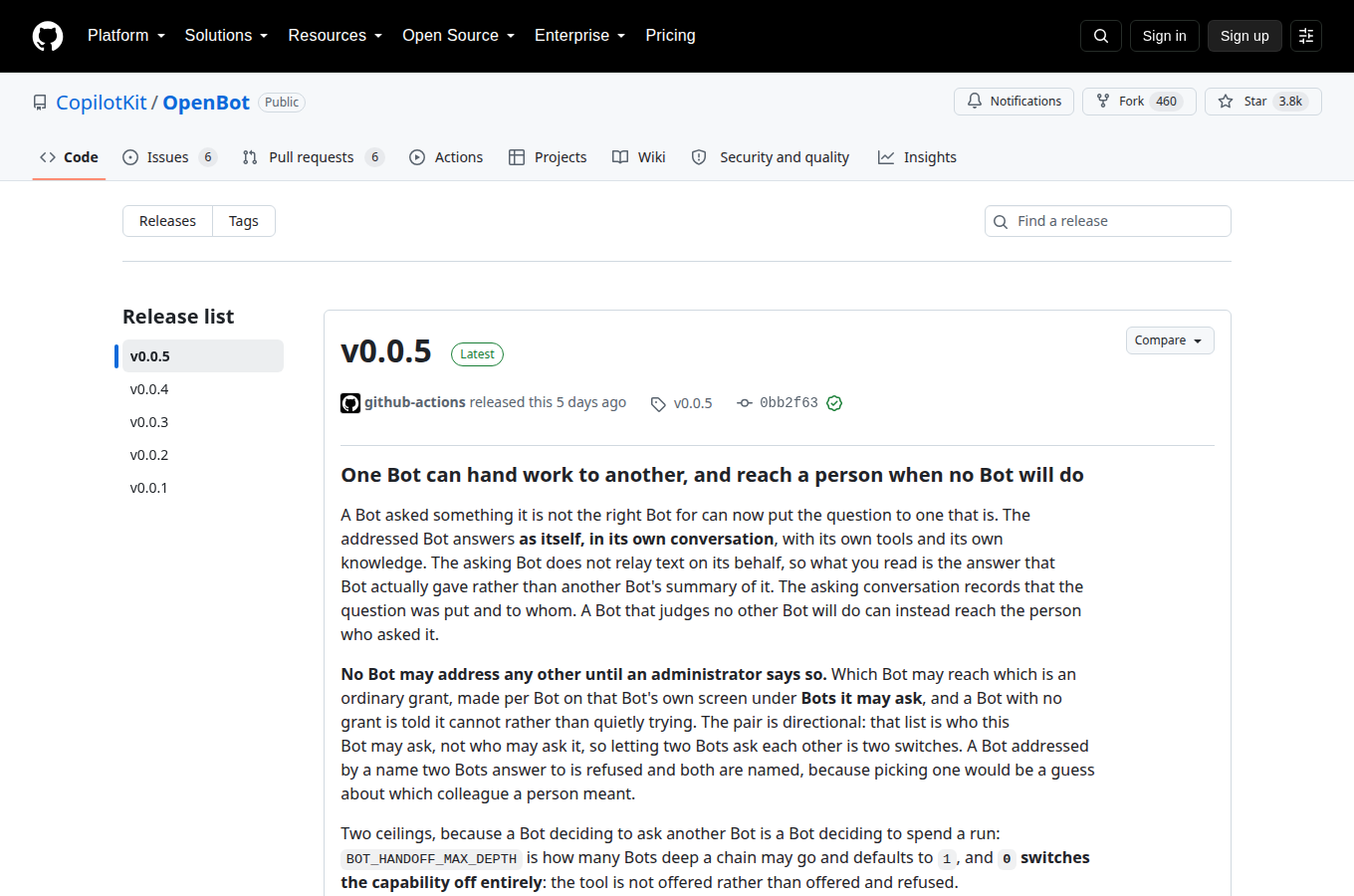
Task: Expand the Enterprise menu
Action: pyautogui.click(x=580, y=36)
